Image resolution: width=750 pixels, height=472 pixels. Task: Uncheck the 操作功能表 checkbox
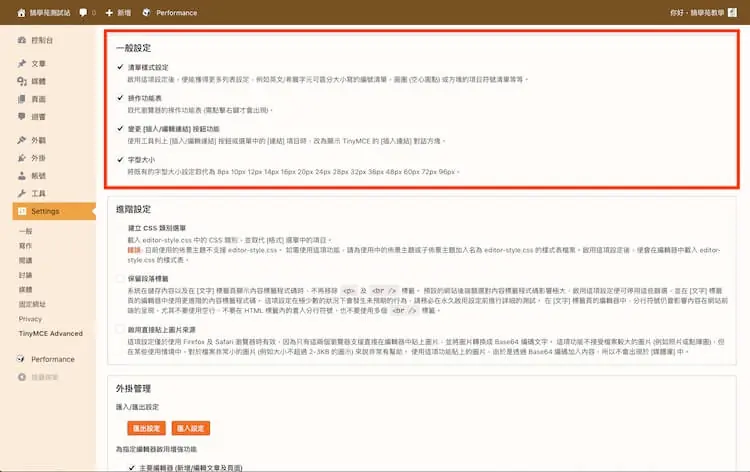(120, 98)
